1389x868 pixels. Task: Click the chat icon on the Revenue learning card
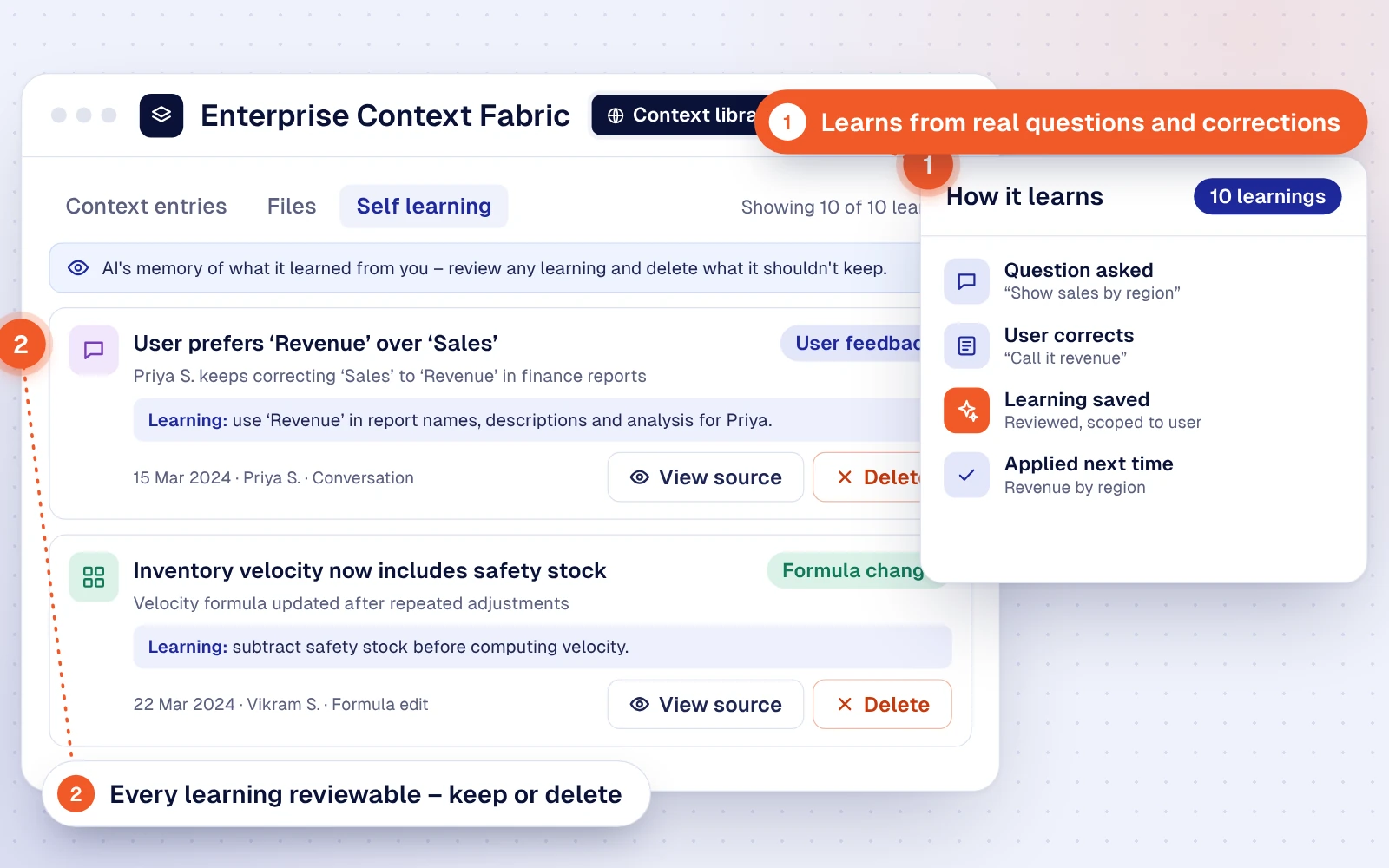tap(94, 350)
